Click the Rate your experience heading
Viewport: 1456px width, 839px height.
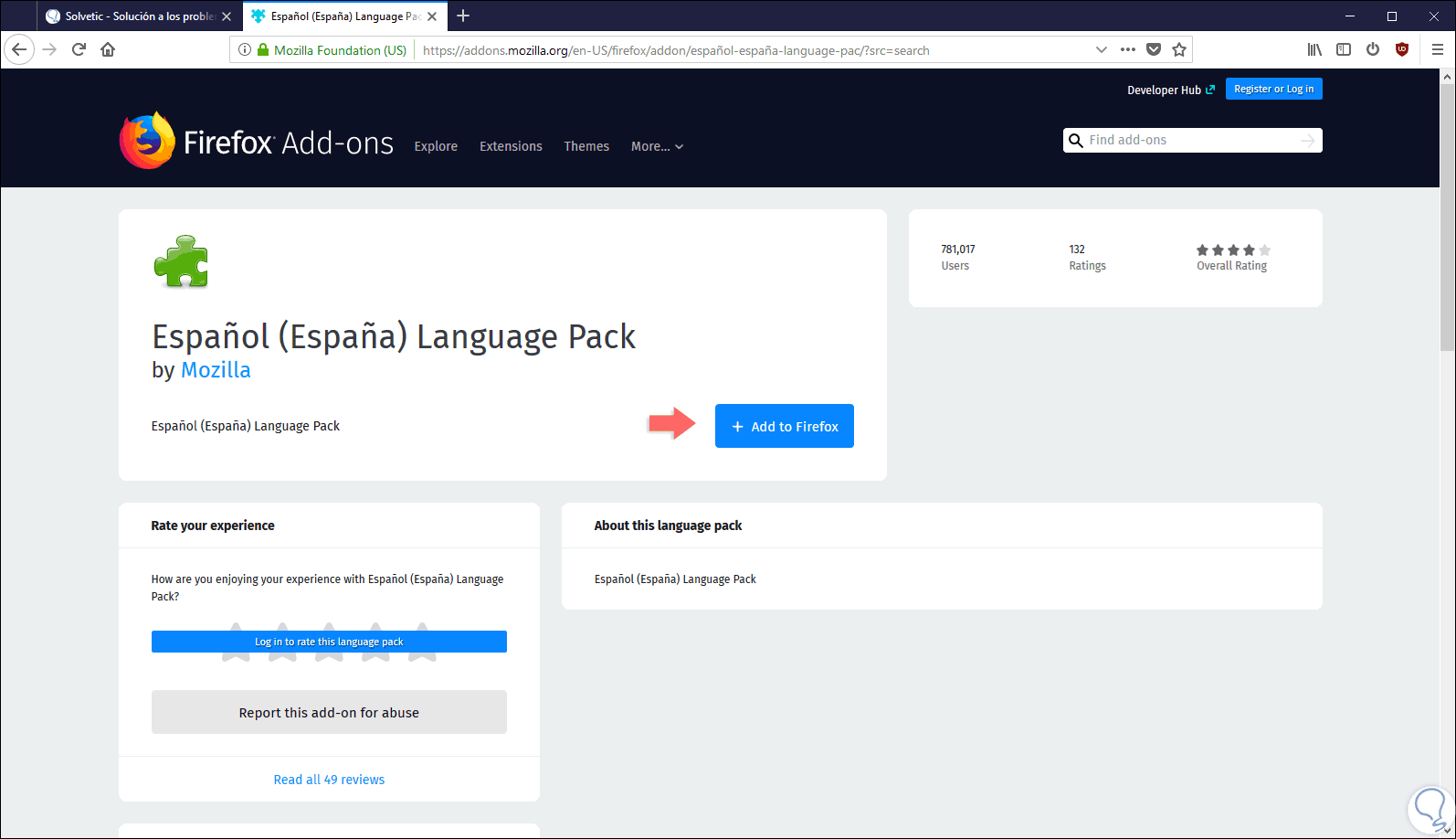(x=213, y=526)
